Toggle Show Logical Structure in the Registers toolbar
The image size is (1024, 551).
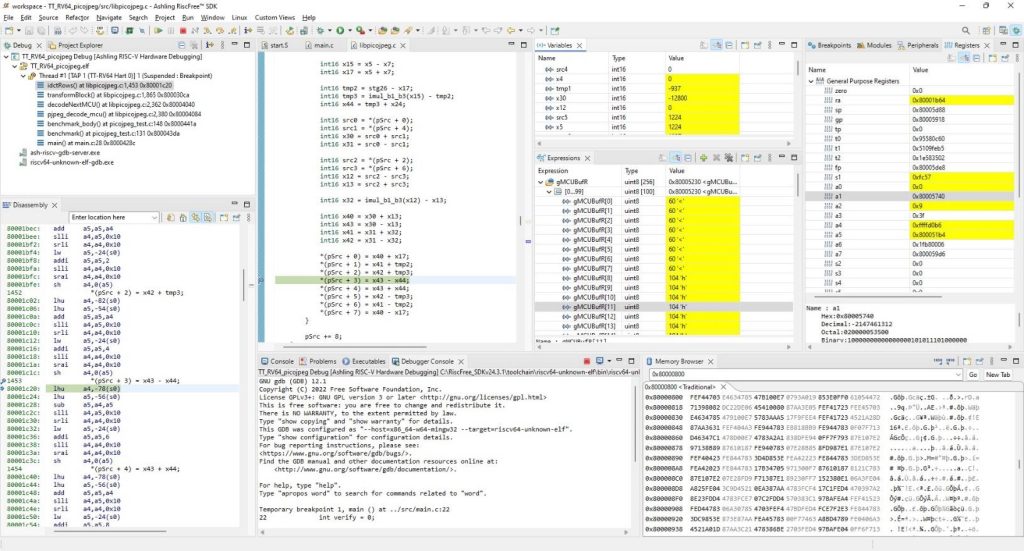[x=964, y=57]
